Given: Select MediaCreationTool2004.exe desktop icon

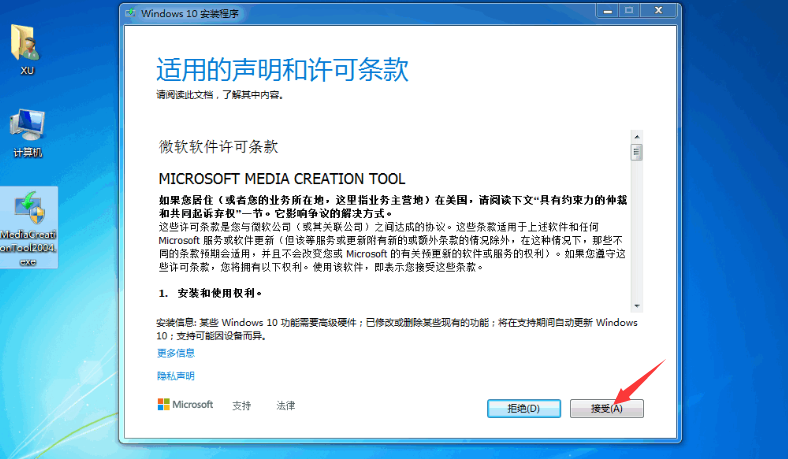Looking at the screenshot, I should click(x=28, y=226).
